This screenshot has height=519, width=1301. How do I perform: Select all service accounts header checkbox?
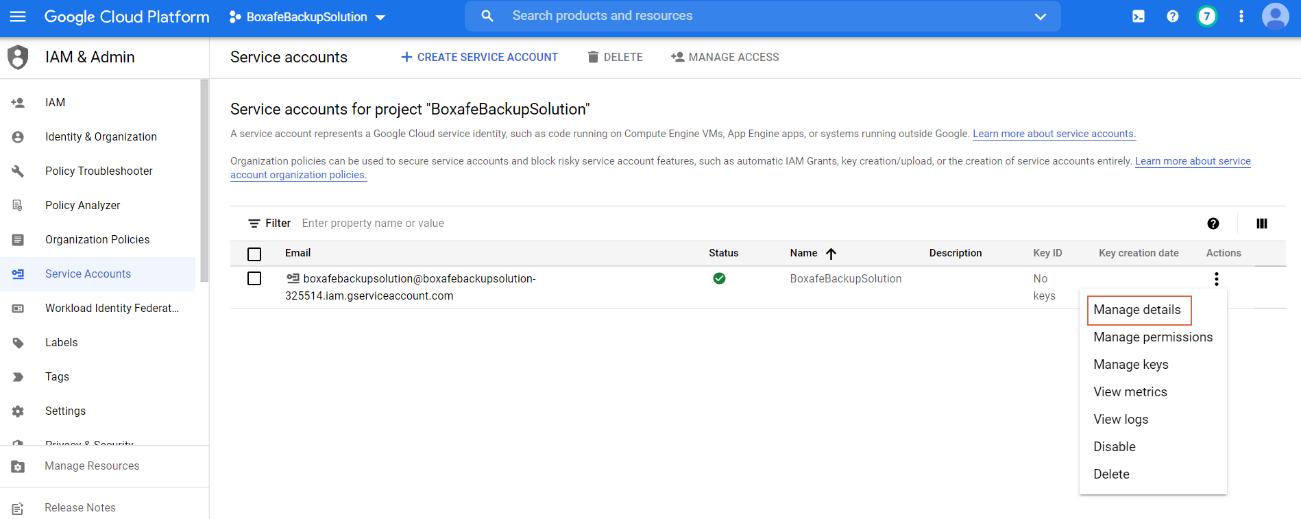(254, 254)
